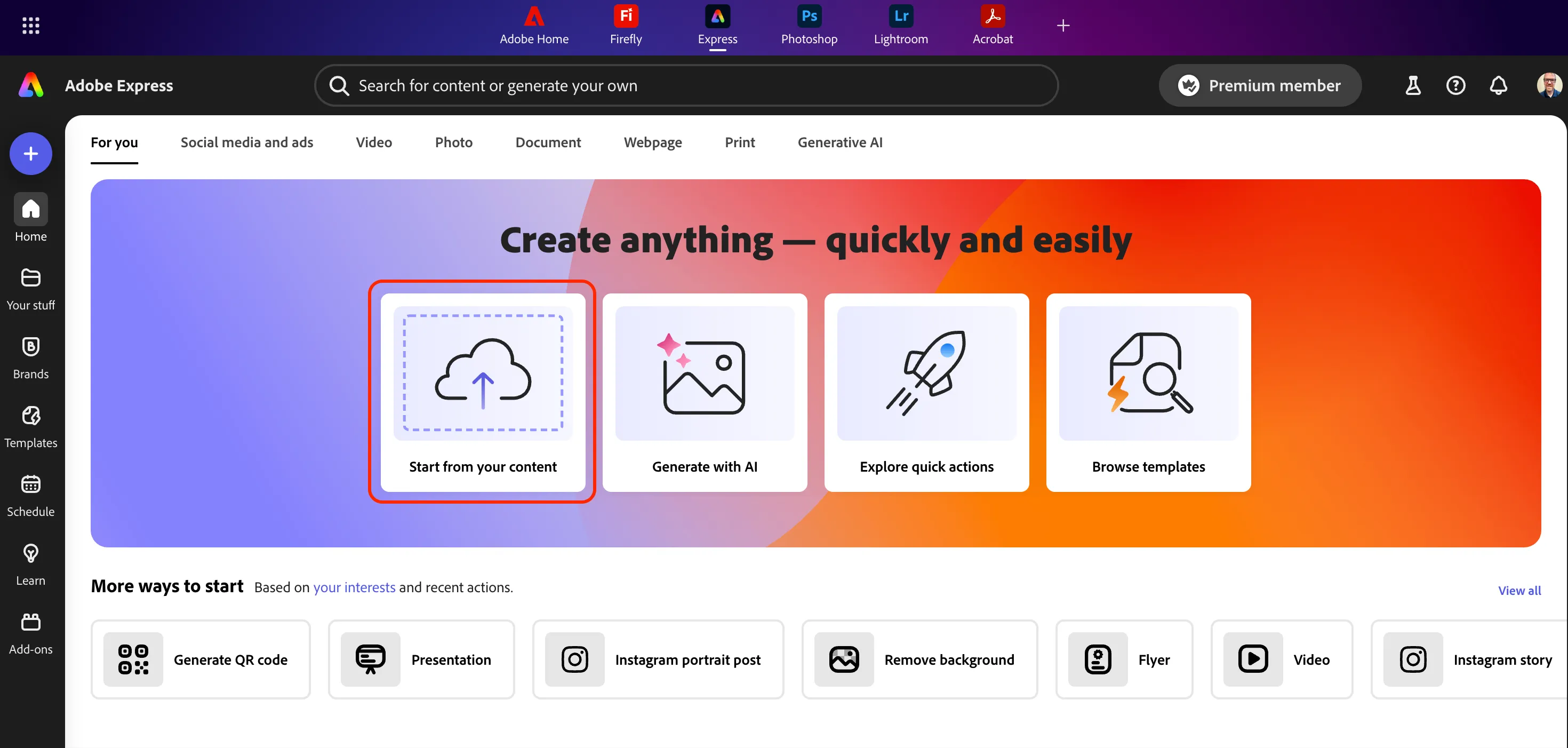Open Your stuff in sidebar
The image size is (1568, 748).
[30, 289]
